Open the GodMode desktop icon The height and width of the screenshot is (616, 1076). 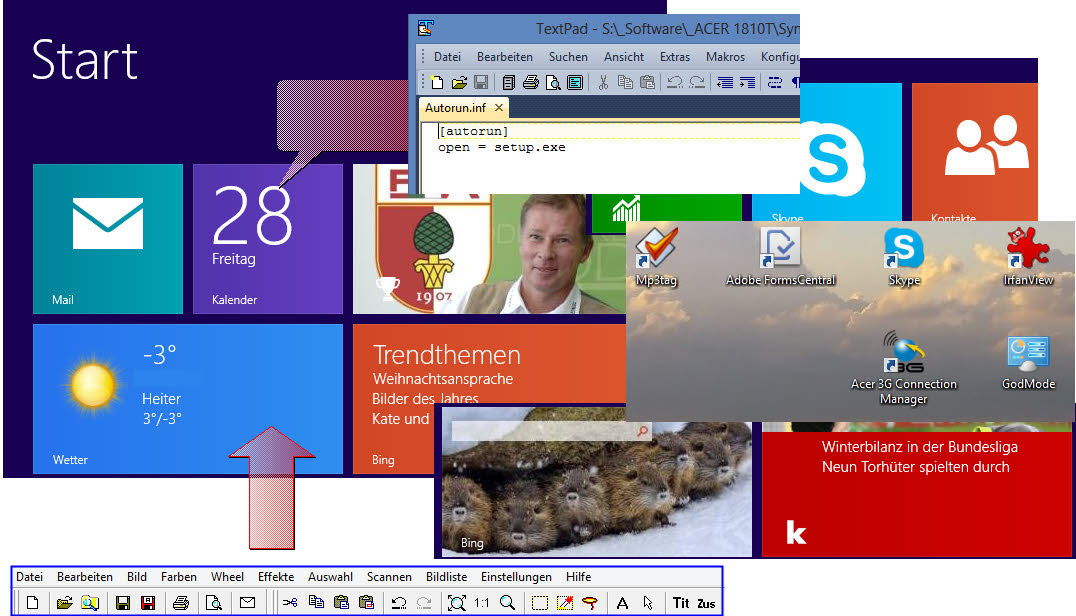(x=1028, y=362)
